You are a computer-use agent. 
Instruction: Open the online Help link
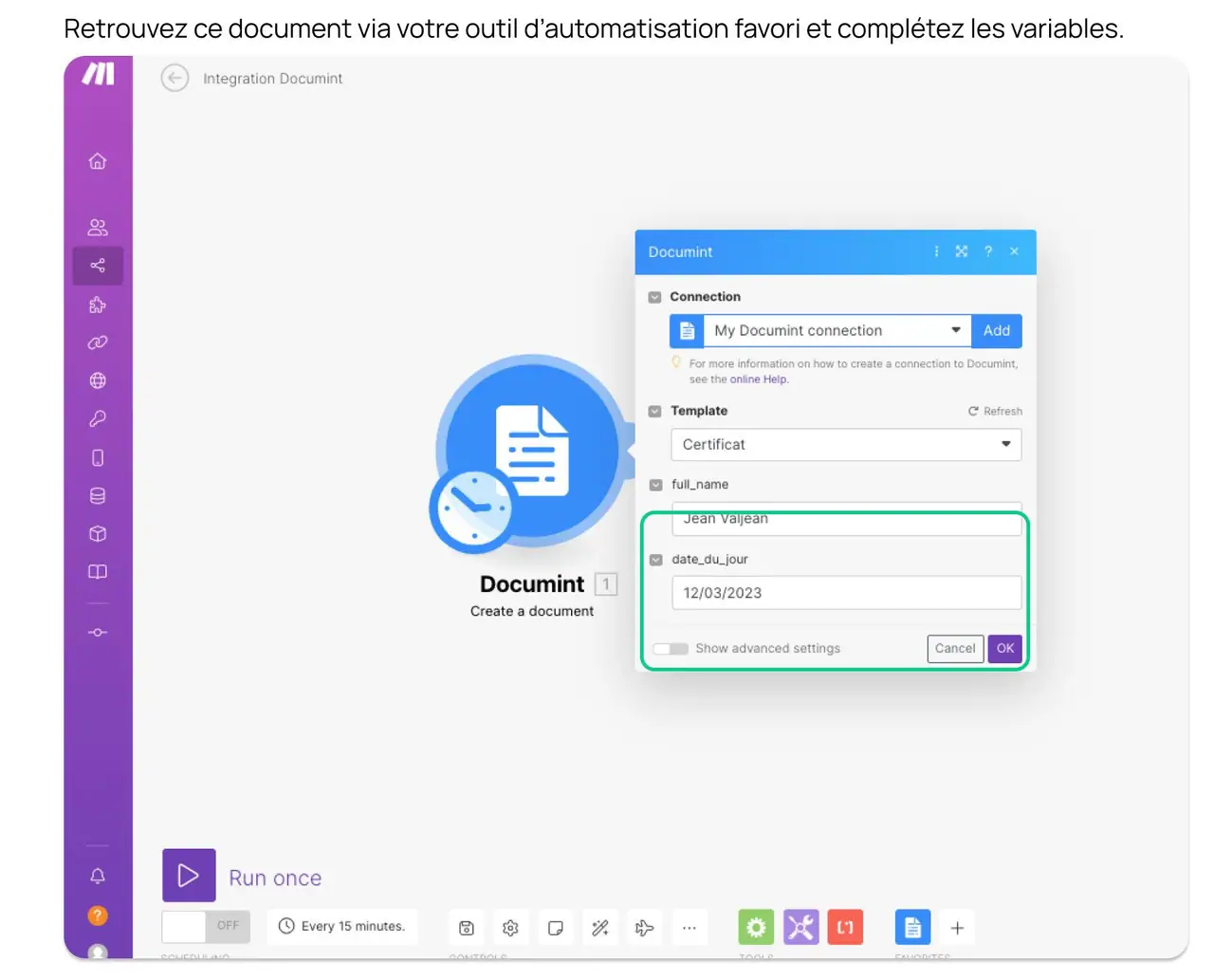coord(758,379)
